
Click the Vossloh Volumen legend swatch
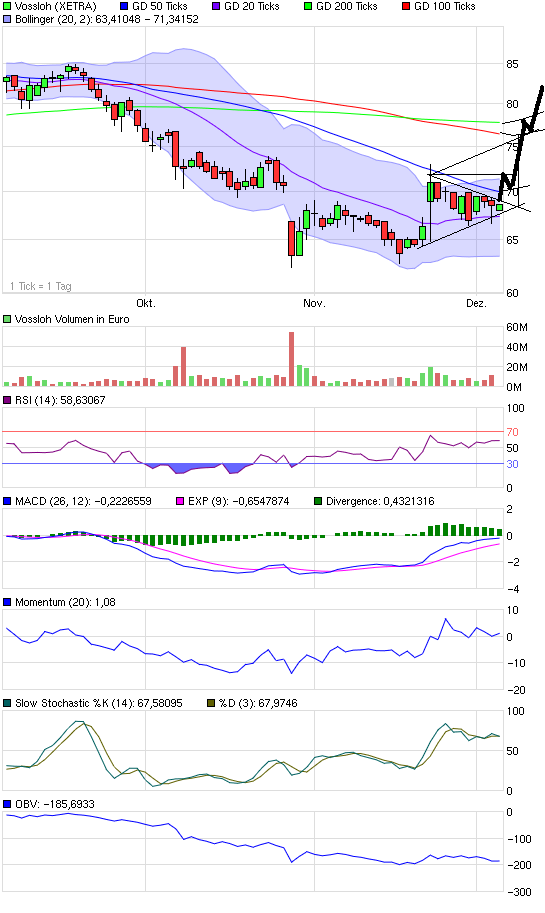coord(7,319)
